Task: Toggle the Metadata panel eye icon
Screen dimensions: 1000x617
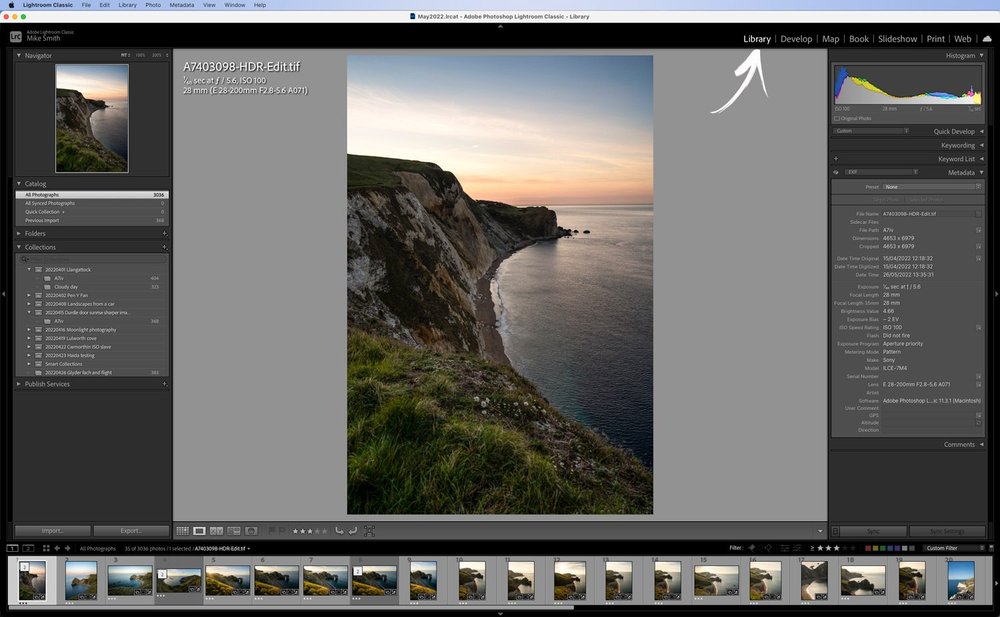Action: click(836, 172)
